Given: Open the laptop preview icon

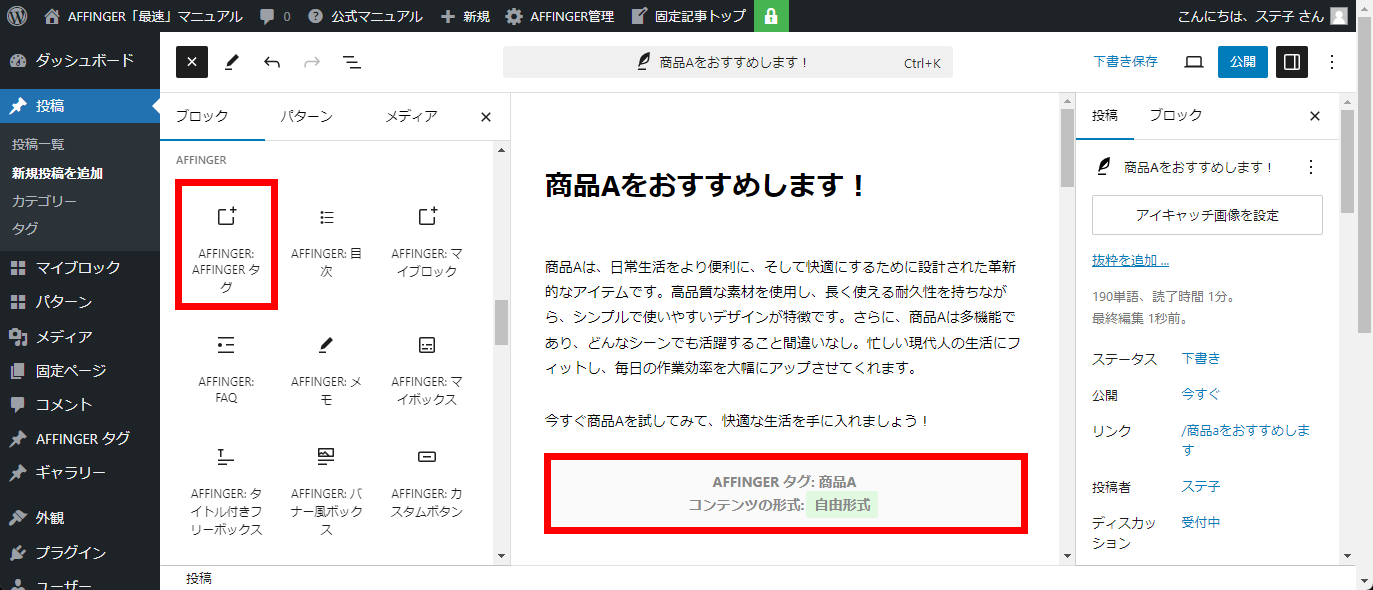Looking at the screenshot, I should click(1193, 62).
